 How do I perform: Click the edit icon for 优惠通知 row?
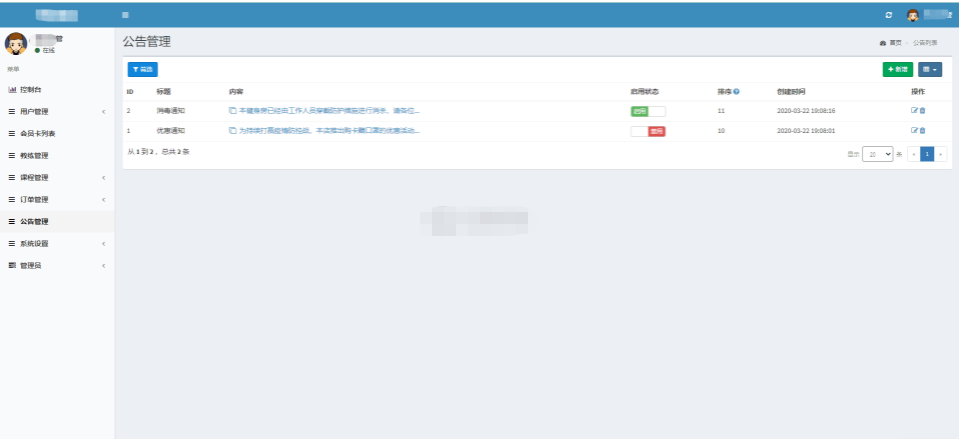(914, 130)
